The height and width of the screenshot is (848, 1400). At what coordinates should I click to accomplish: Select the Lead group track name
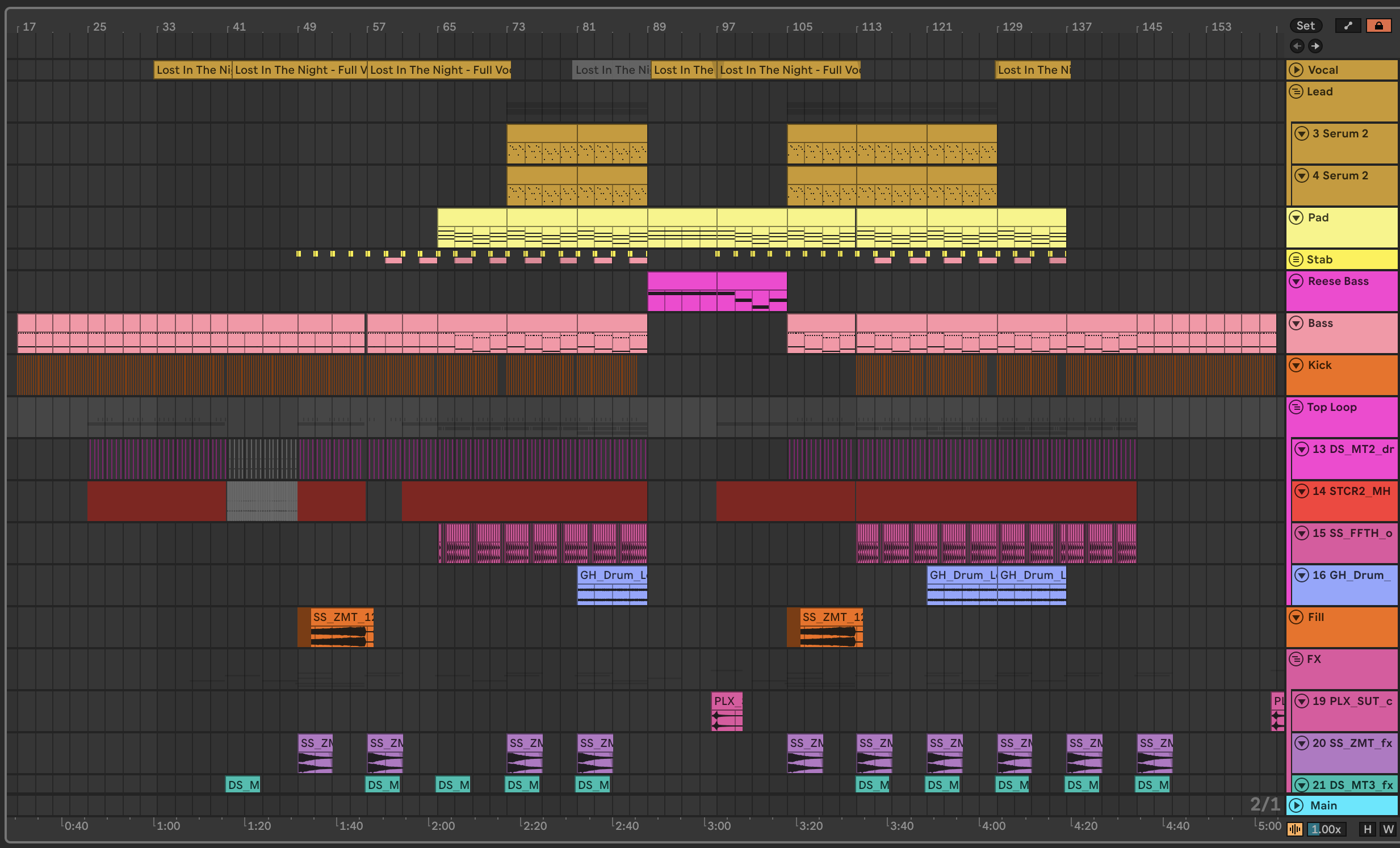click(1319, 91)
